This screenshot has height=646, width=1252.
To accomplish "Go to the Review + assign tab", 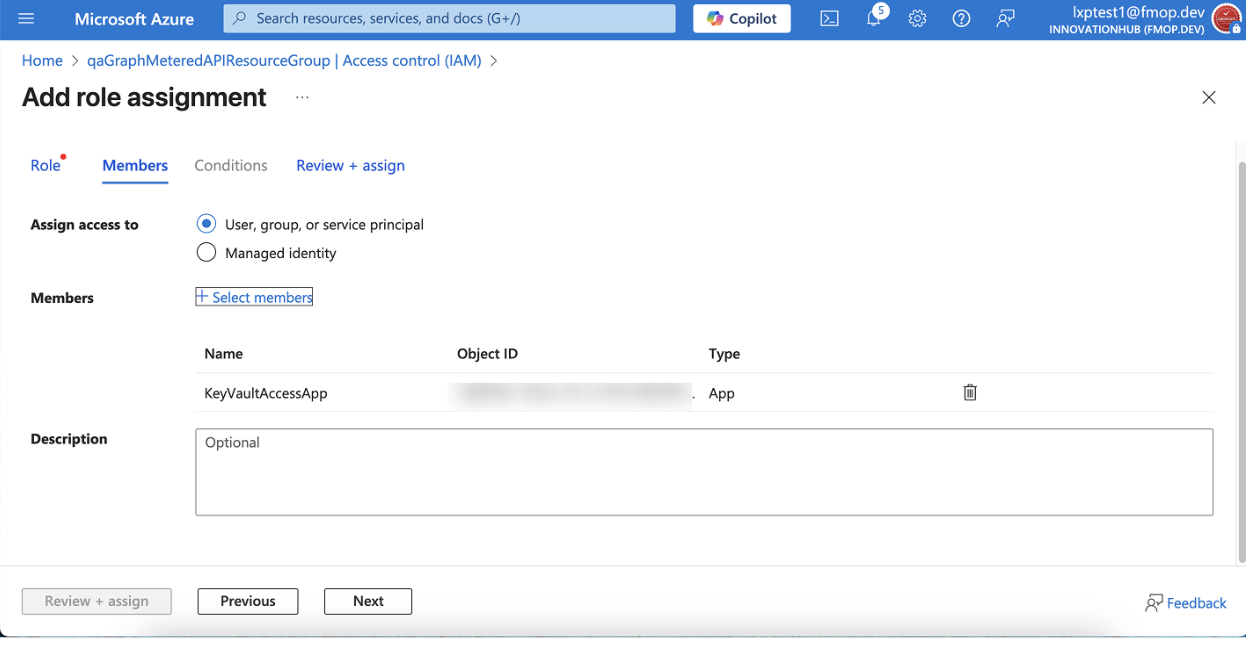I will (x=350, y=165).
